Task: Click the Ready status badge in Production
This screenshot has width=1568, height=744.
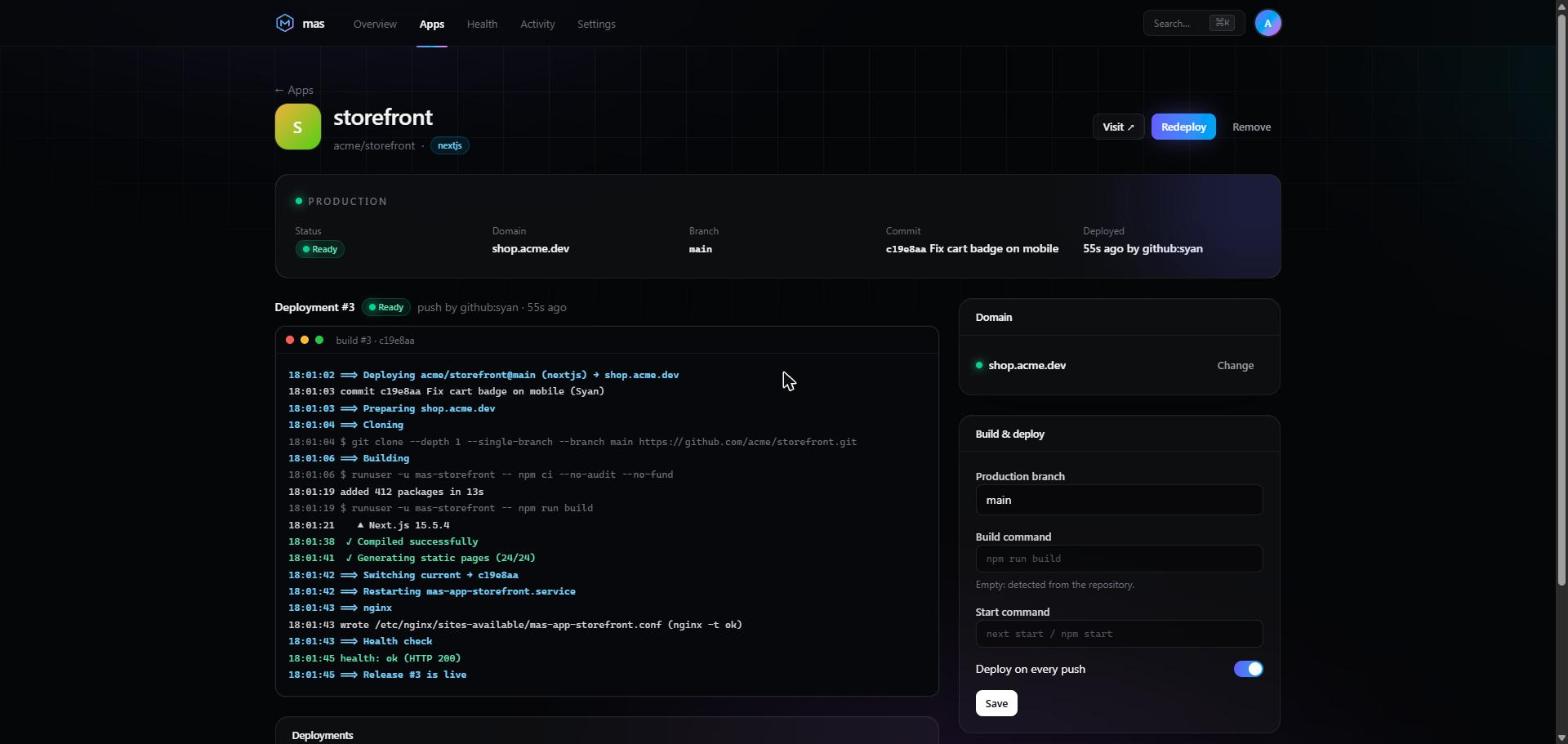Action: tap(320, 249)
